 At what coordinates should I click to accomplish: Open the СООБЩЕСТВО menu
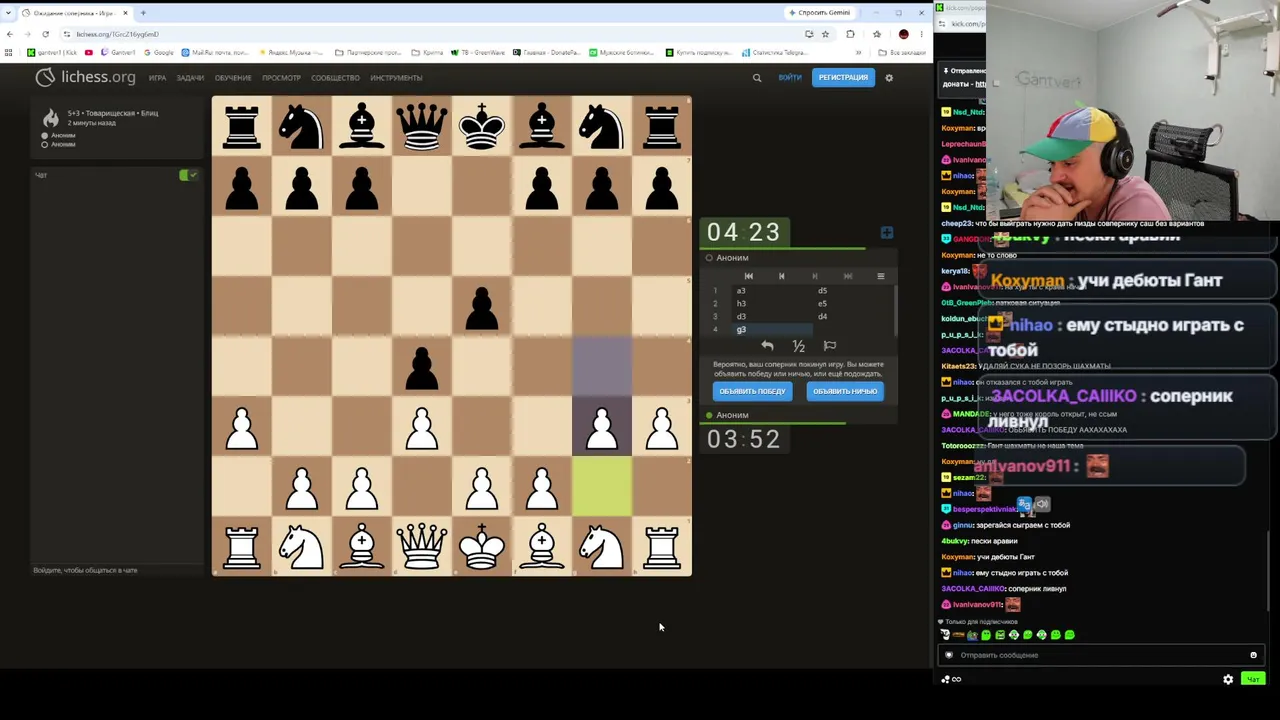[x=335, y=78]
